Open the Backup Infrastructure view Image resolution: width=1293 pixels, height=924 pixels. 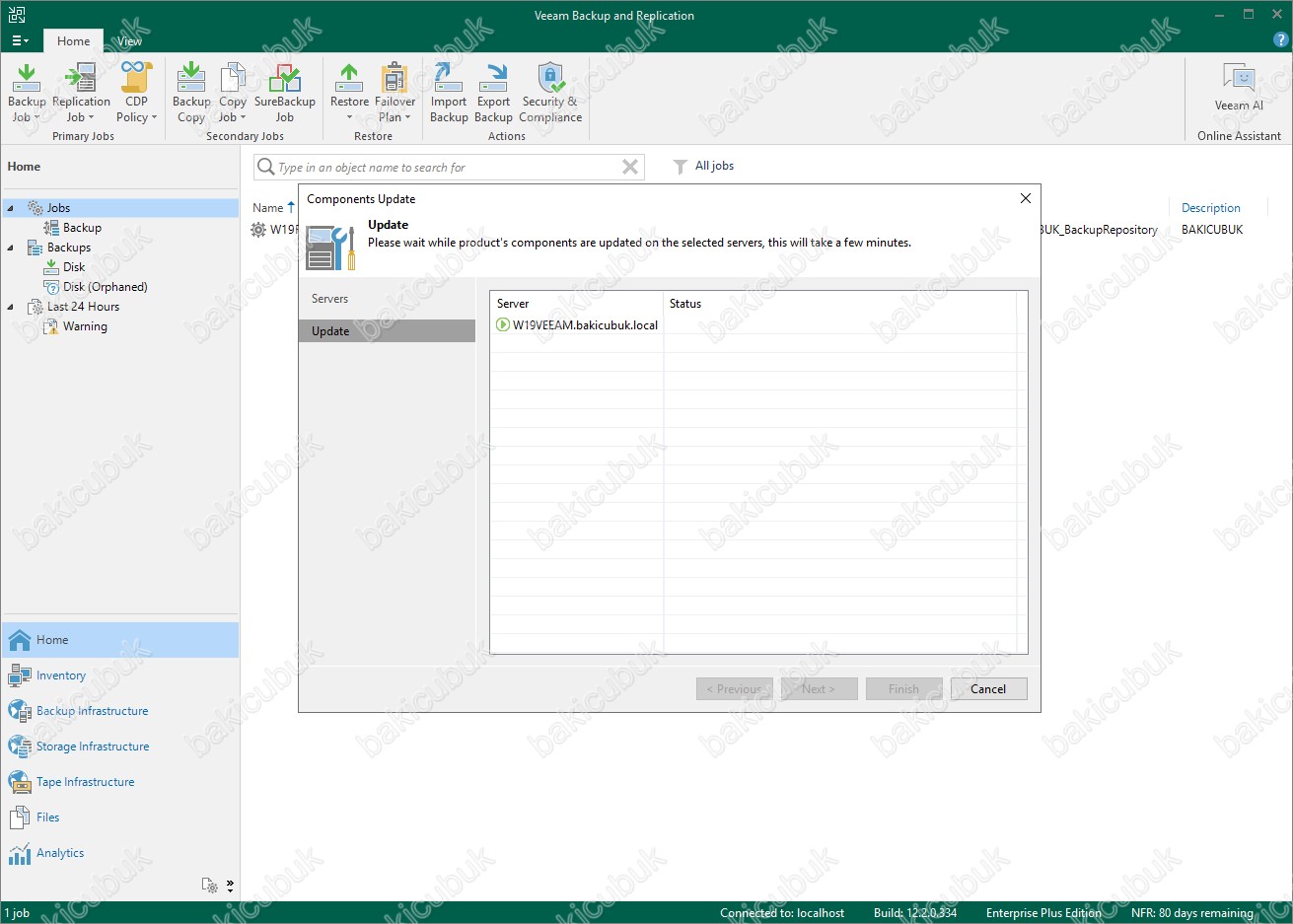(x=120, y=711)
